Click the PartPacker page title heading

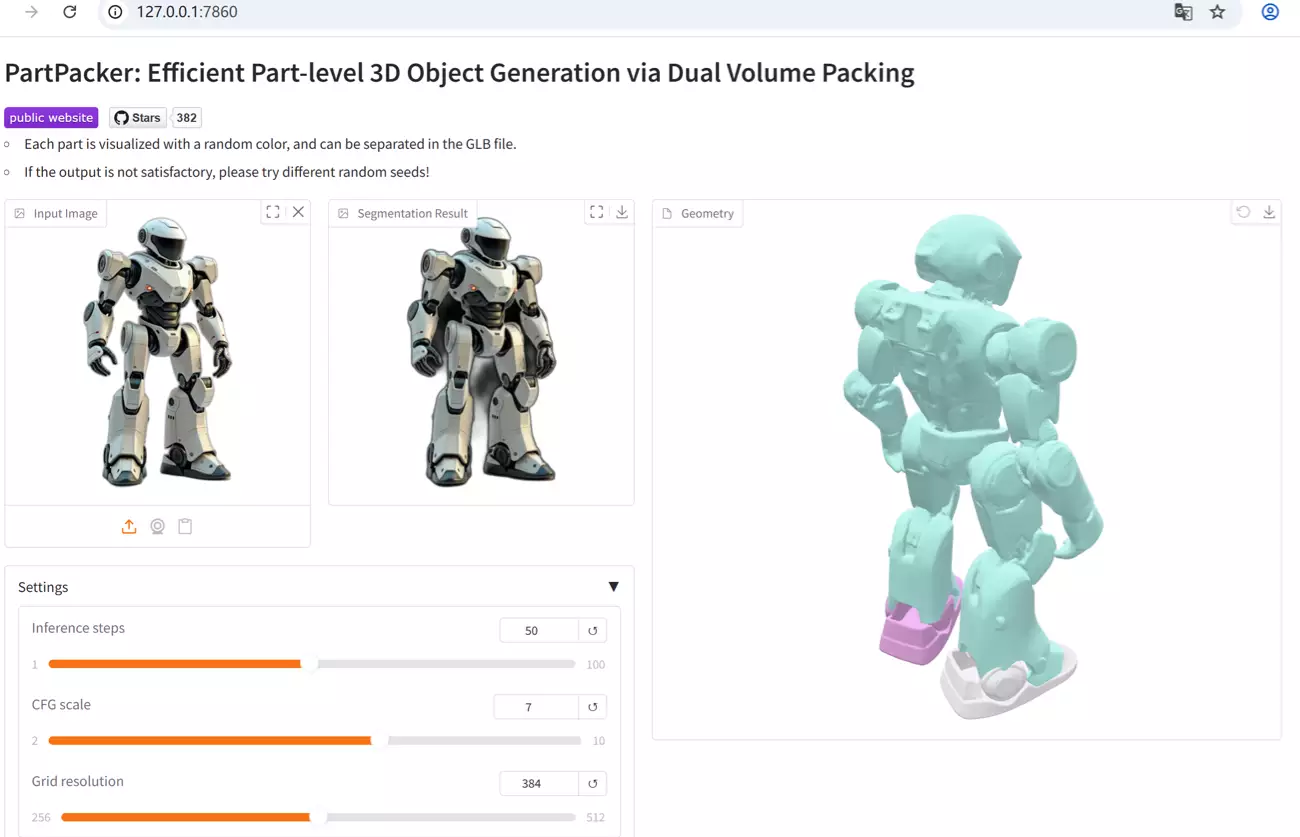[460, 73]
